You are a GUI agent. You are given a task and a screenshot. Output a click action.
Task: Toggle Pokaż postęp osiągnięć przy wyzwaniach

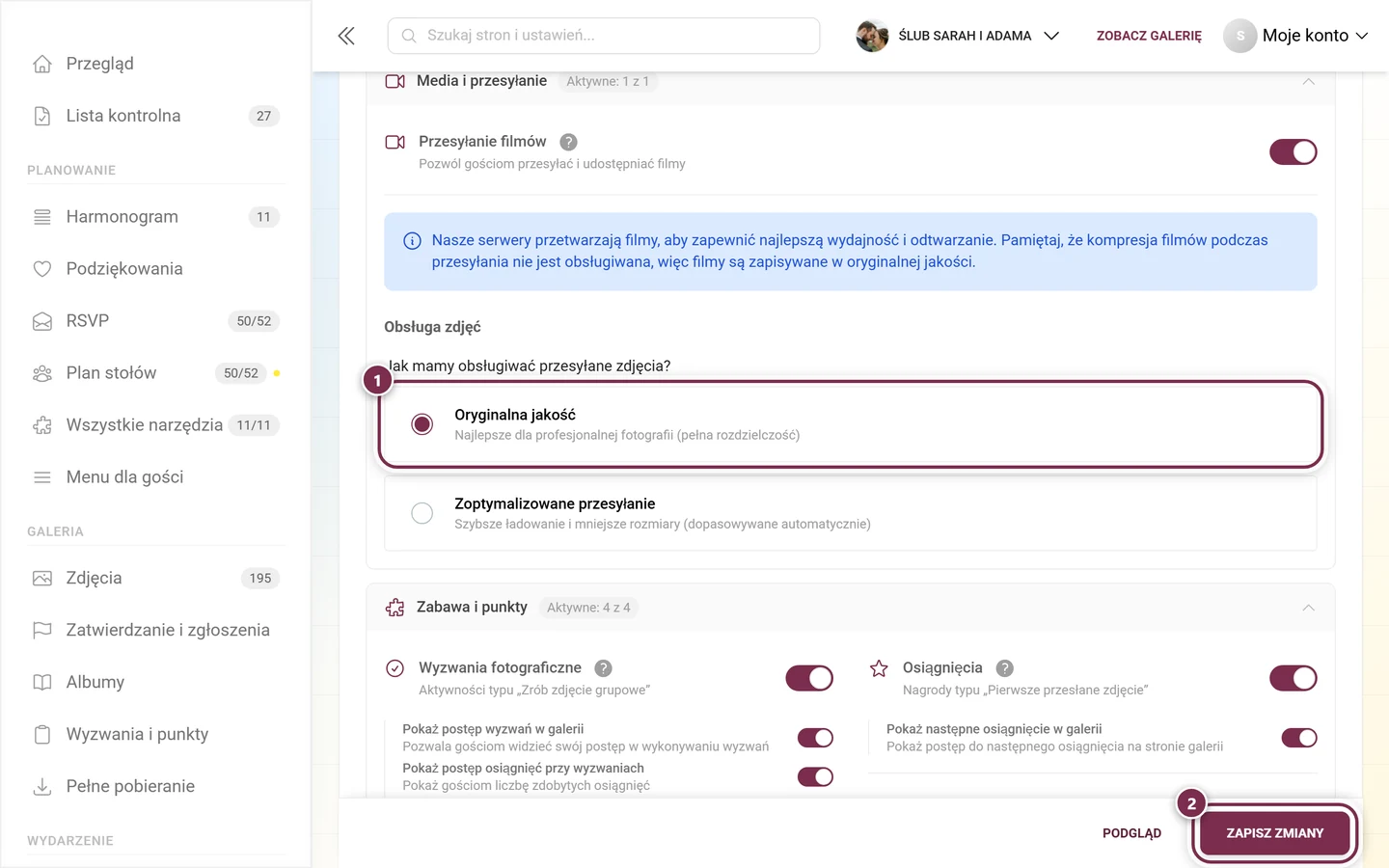tap(816, 777)
